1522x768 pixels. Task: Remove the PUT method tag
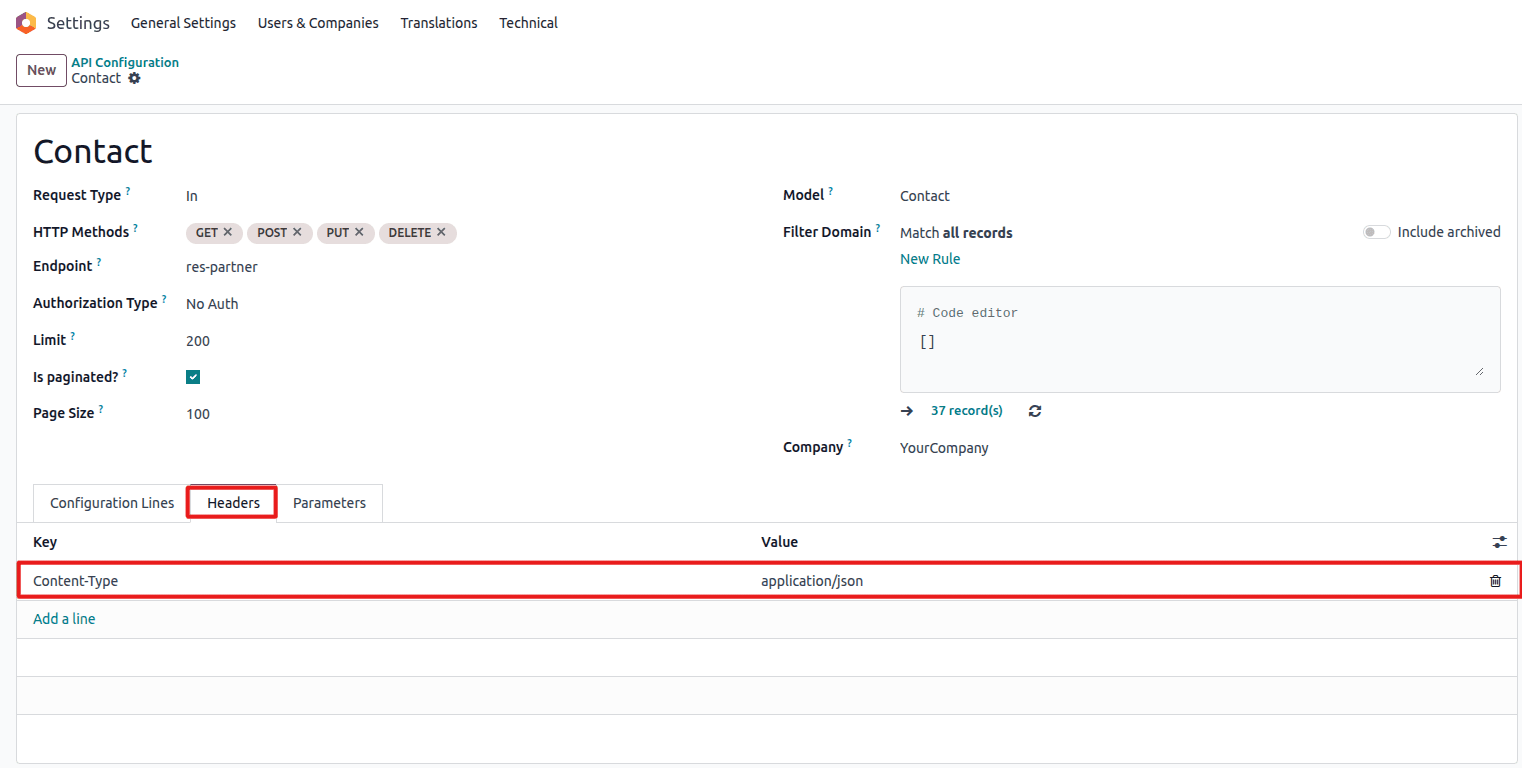point(360,232)
